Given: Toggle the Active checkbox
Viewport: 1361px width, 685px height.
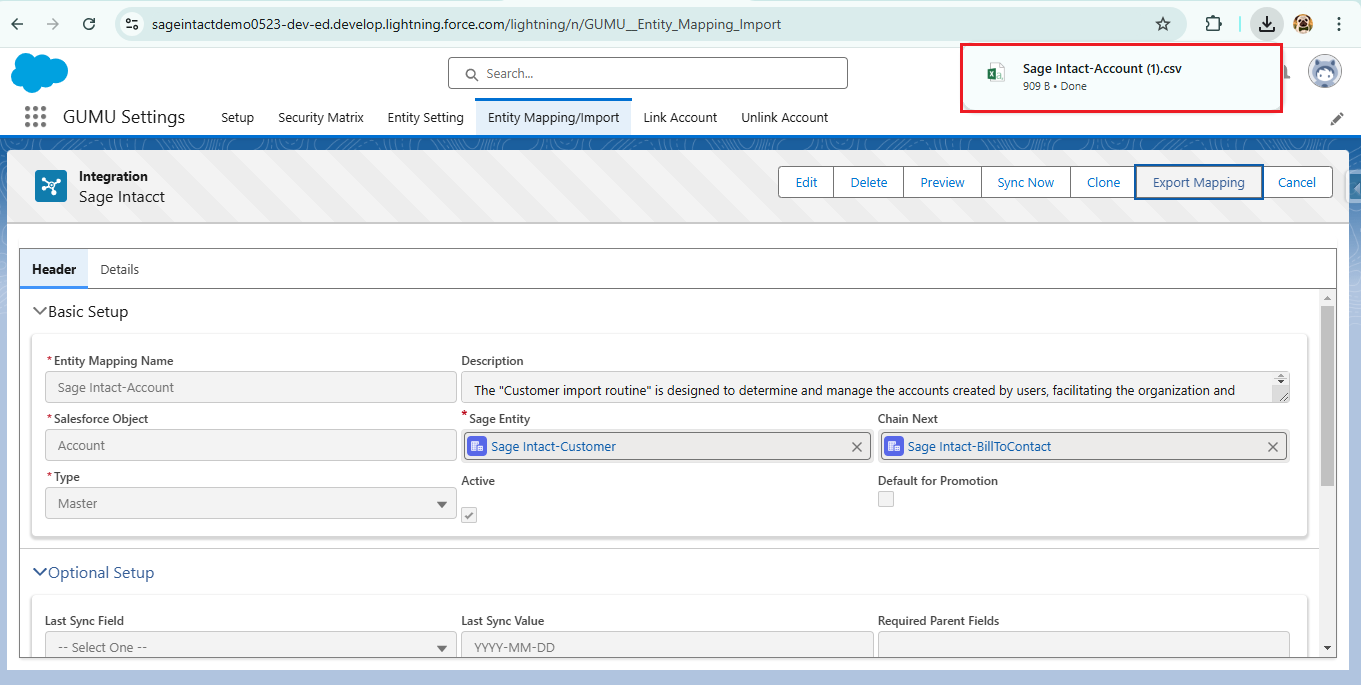Looking at the screenshot, I should 469,515.
